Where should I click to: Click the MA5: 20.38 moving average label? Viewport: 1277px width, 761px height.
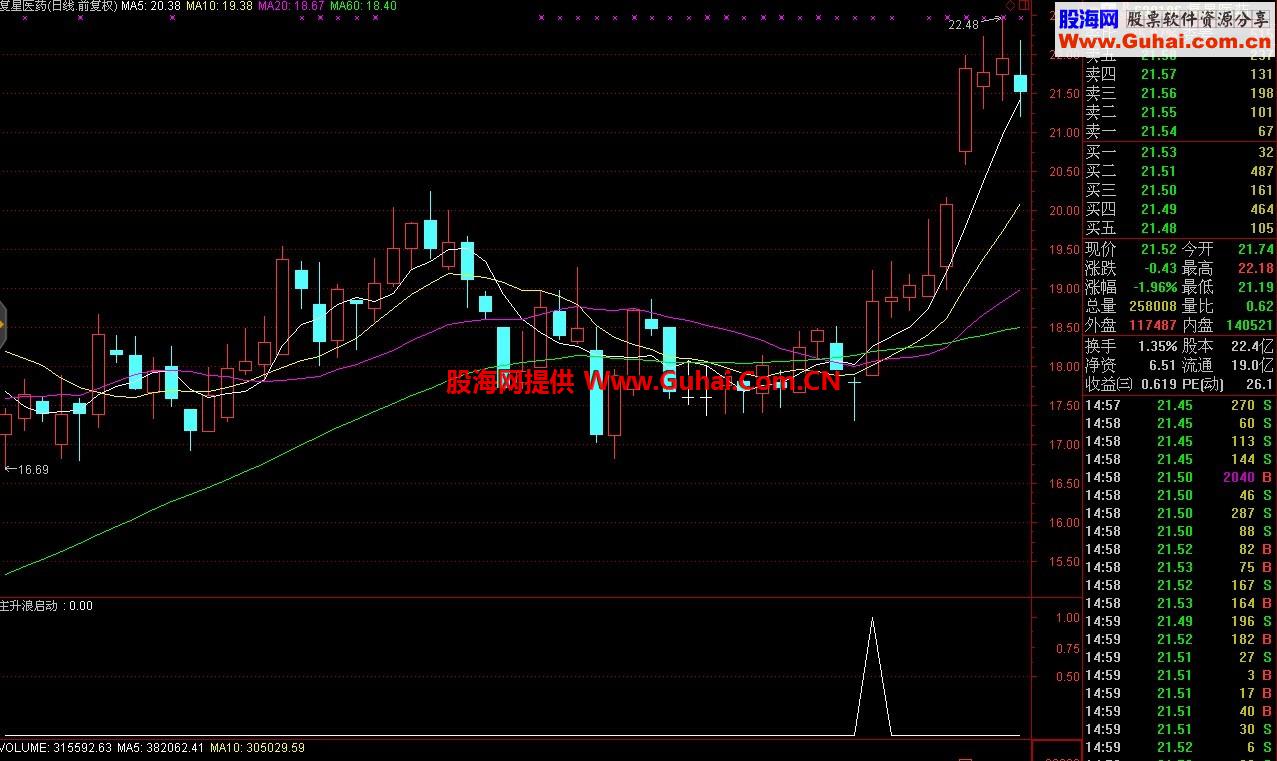150,6
